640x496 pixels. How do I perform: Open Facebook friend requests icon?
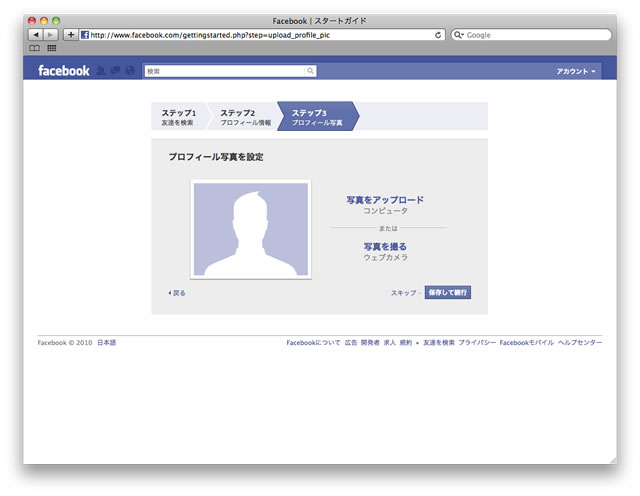pyautogui.click(x=101, y=71)
